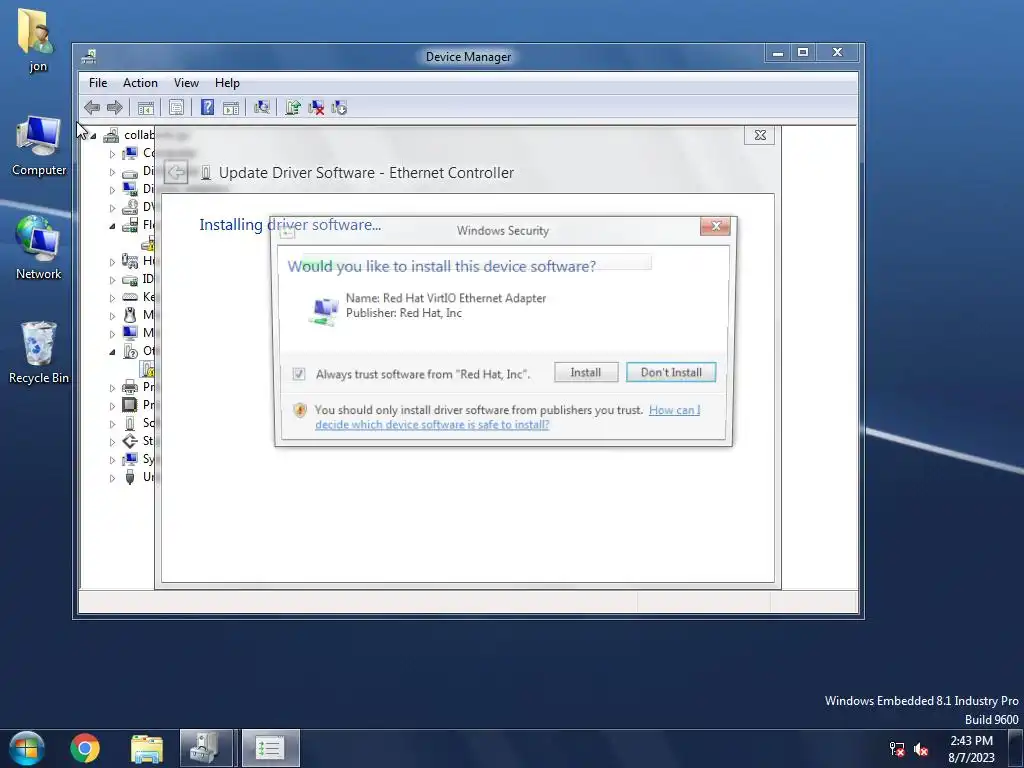Viewport: 1024px width, 768px height.
Task: Open the Help menu
Action: 227,83
